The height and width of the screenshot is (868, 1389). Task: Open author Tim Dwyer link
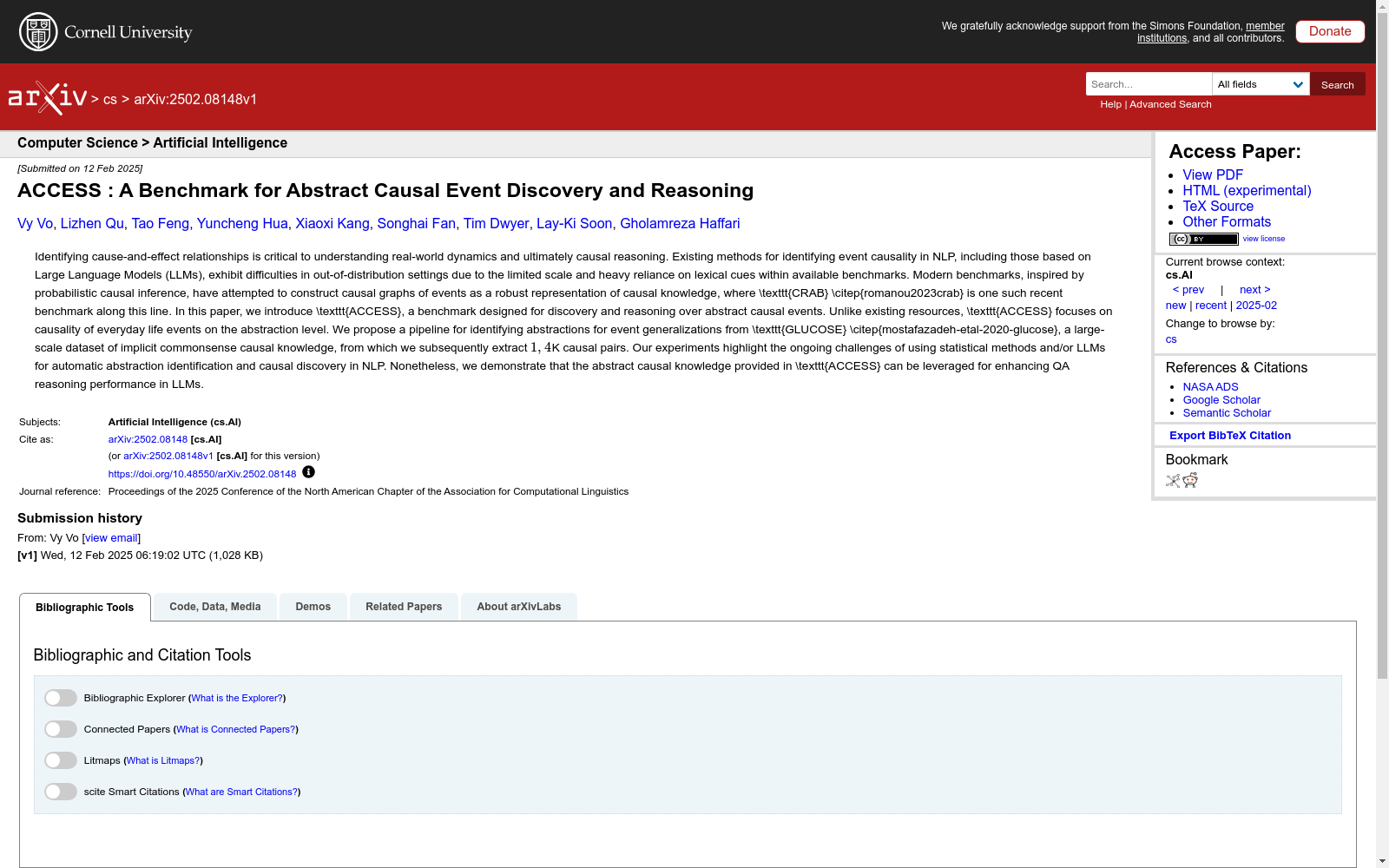point(496,223)
